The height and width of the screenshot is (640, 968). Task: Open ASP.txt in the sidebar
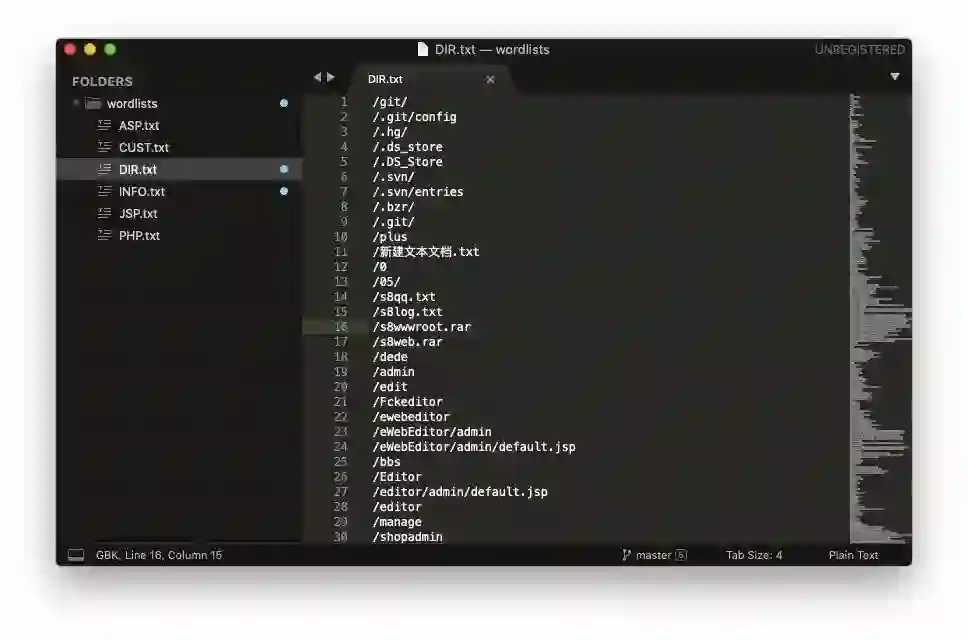pos(139,125)
